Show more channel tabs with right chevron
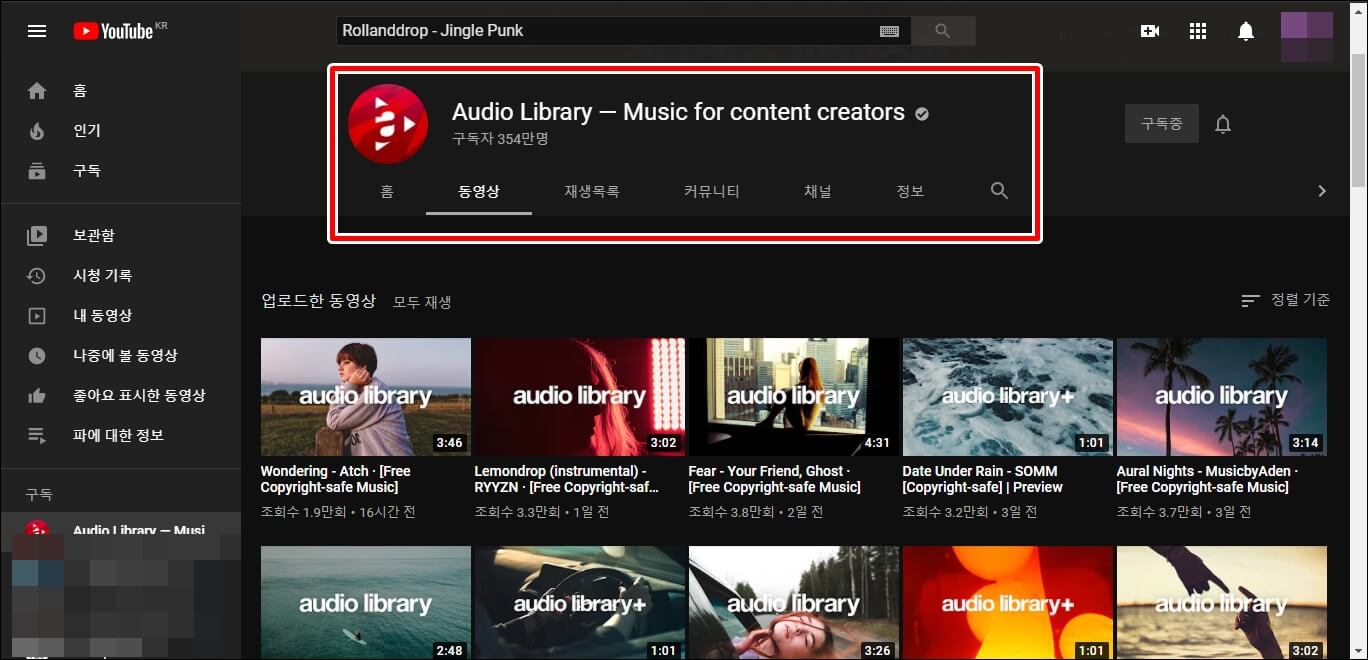The height and width of the screenshot is (660, 1368). (x=1322, y=190)
